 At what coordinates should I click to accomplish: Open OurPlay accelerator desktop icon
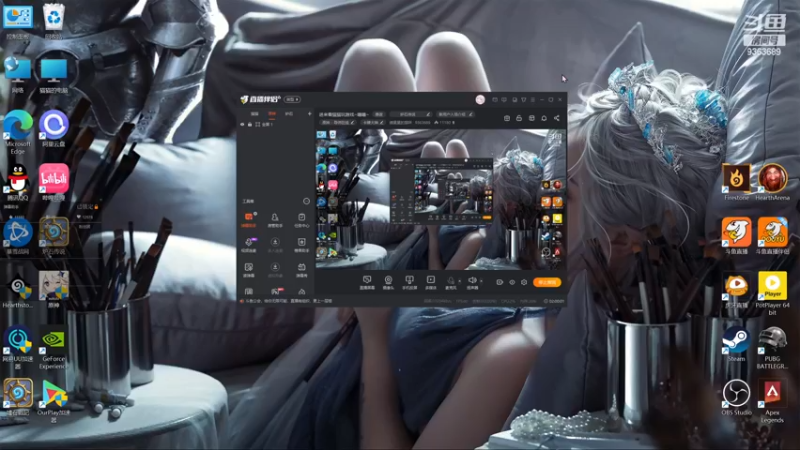[x=54, y=401]
